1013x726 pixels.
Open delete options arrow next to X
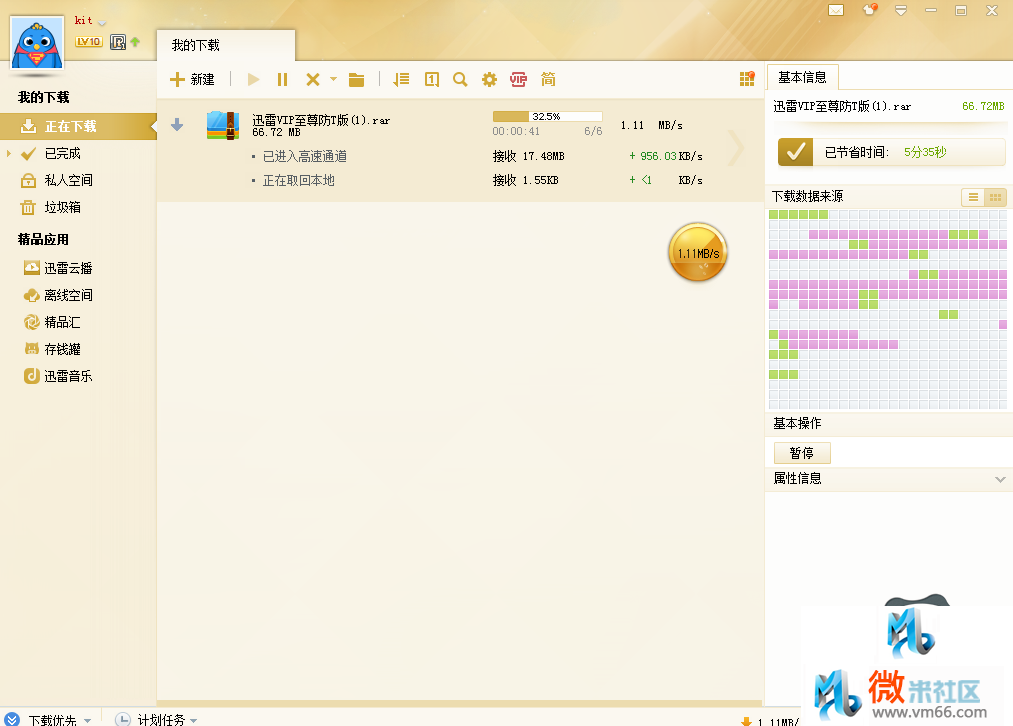click(x=333, y=79)
